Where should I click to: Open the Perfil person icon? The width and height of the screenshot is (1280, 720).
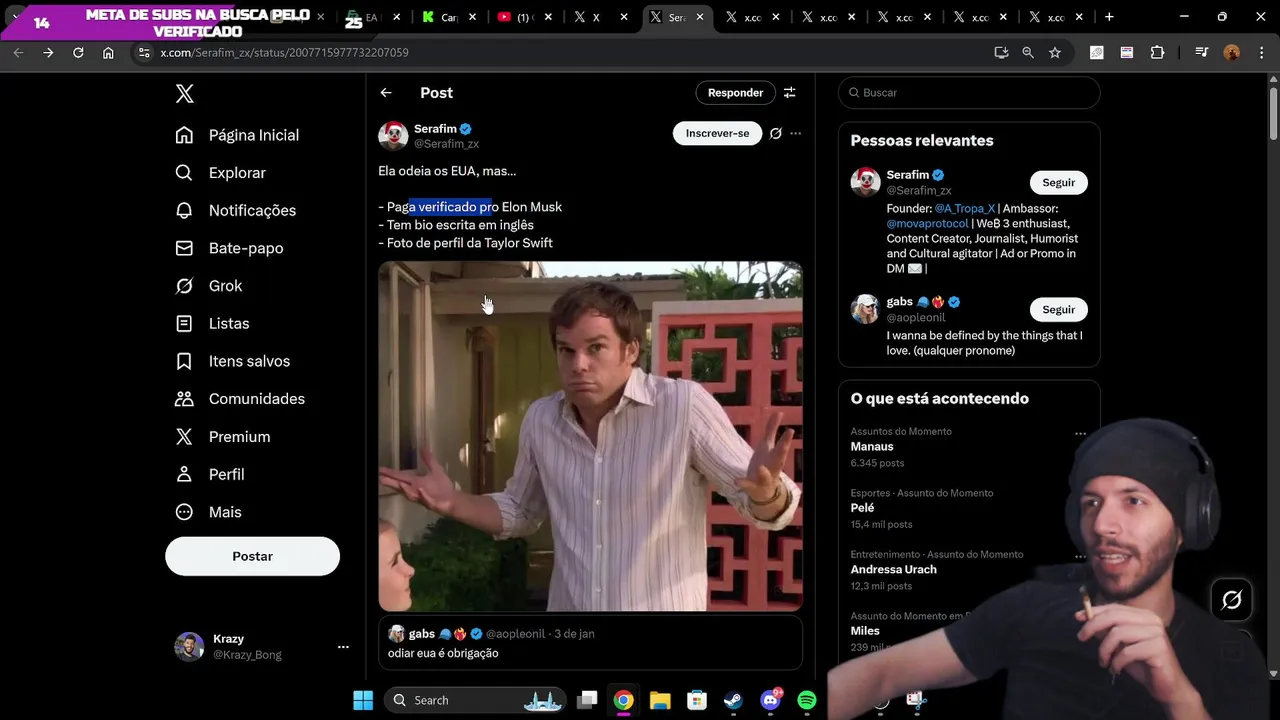[184, 474]
